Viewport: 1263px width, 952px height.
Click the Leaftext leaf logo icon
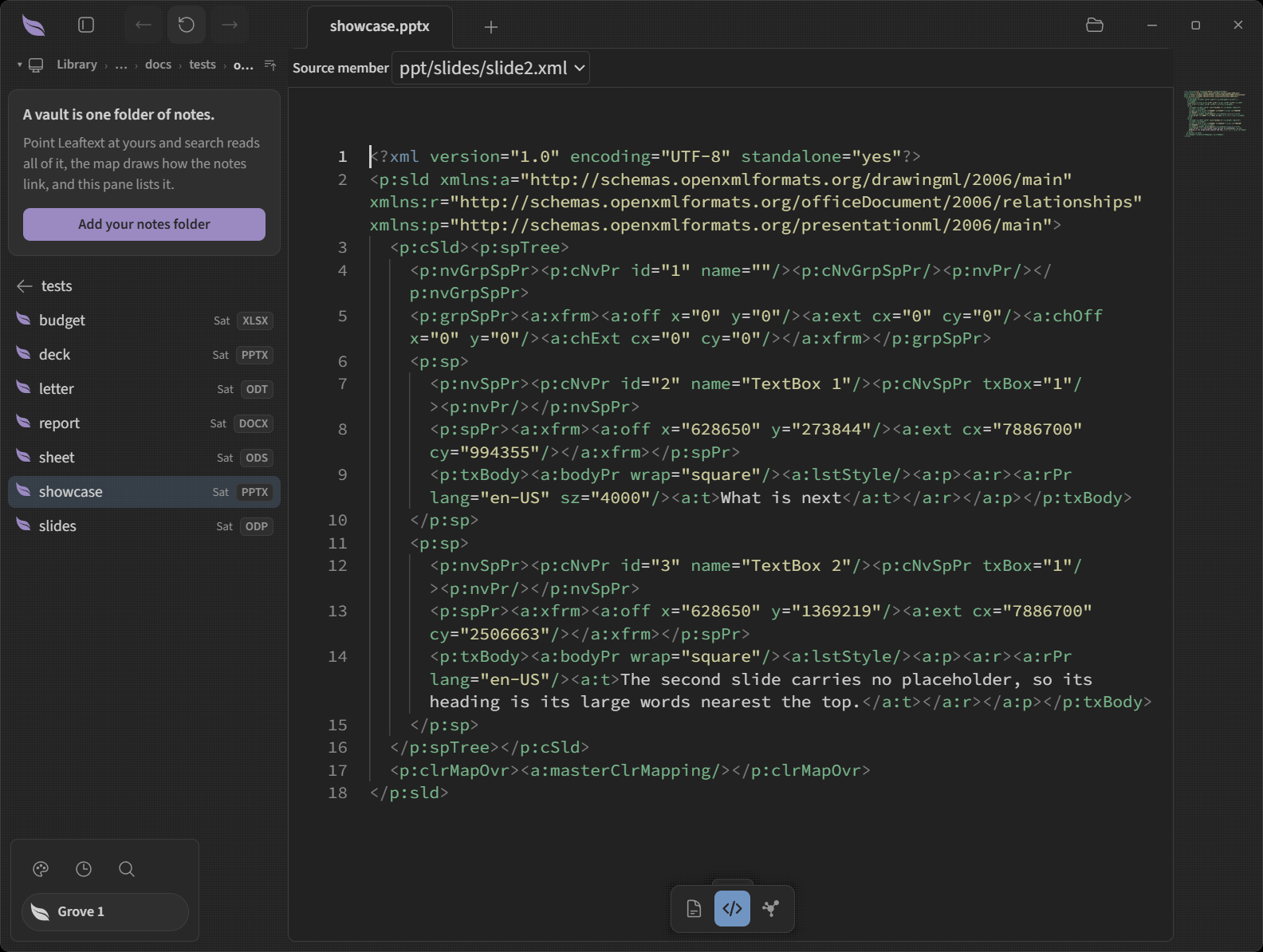click(33, 26)
